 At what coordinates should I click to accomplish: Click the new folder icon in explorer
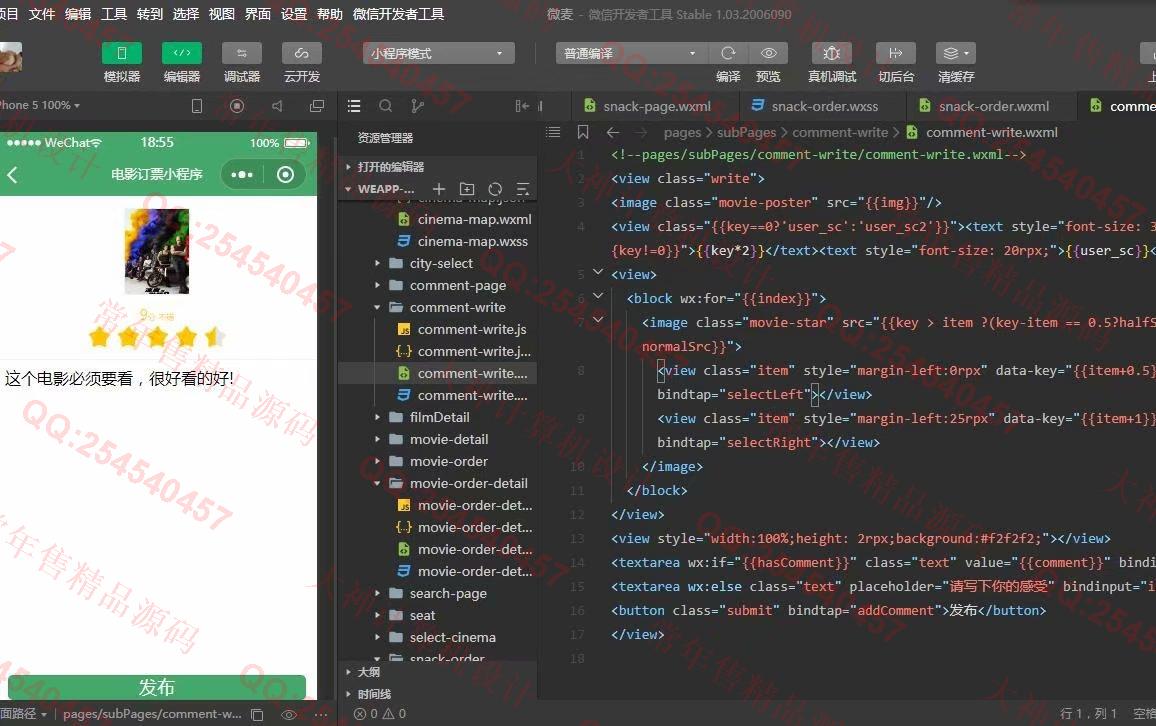pos(467,189)
